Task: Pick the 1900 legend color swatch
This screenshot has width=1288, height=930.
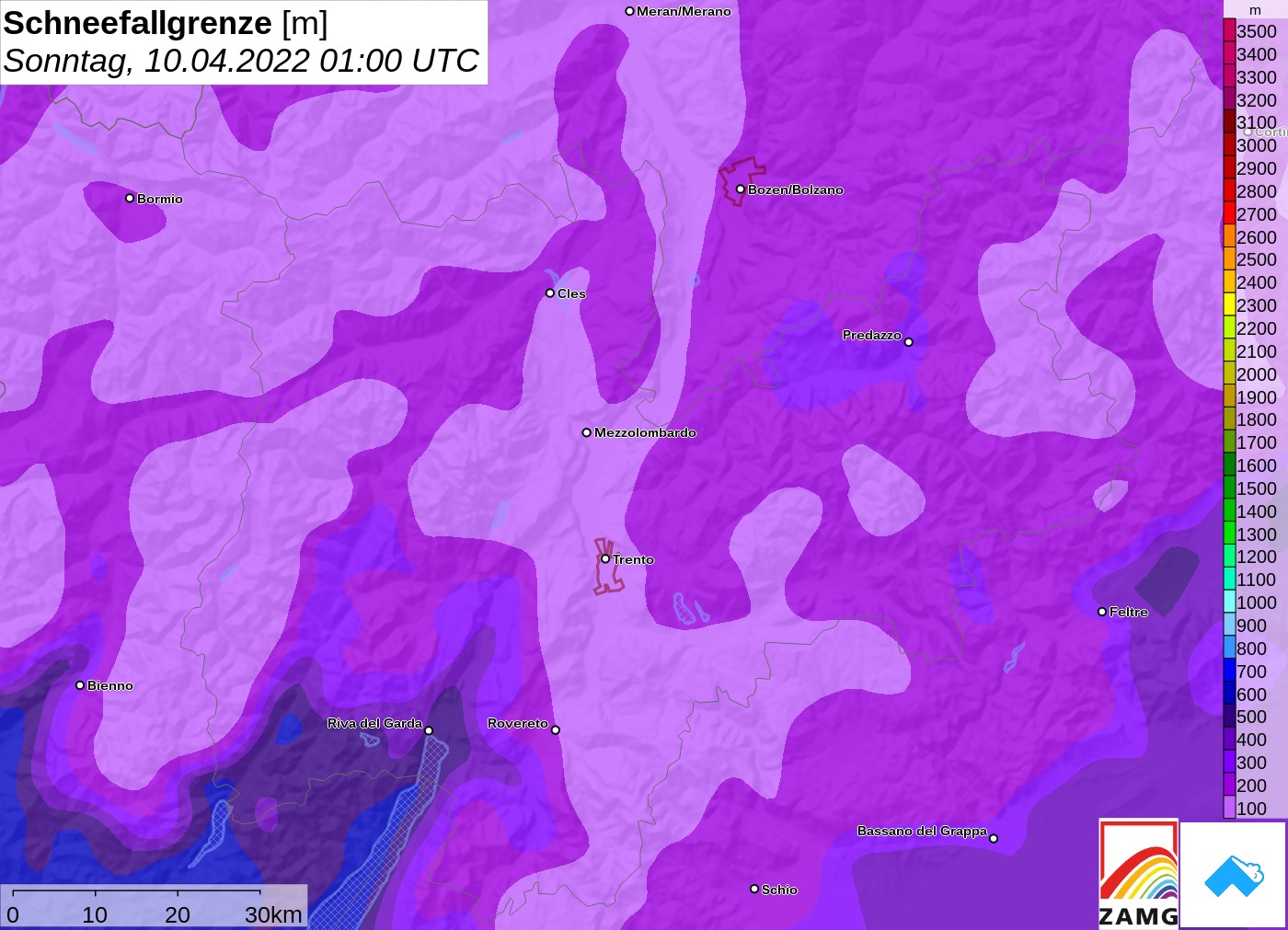Action: (1229, 396)
